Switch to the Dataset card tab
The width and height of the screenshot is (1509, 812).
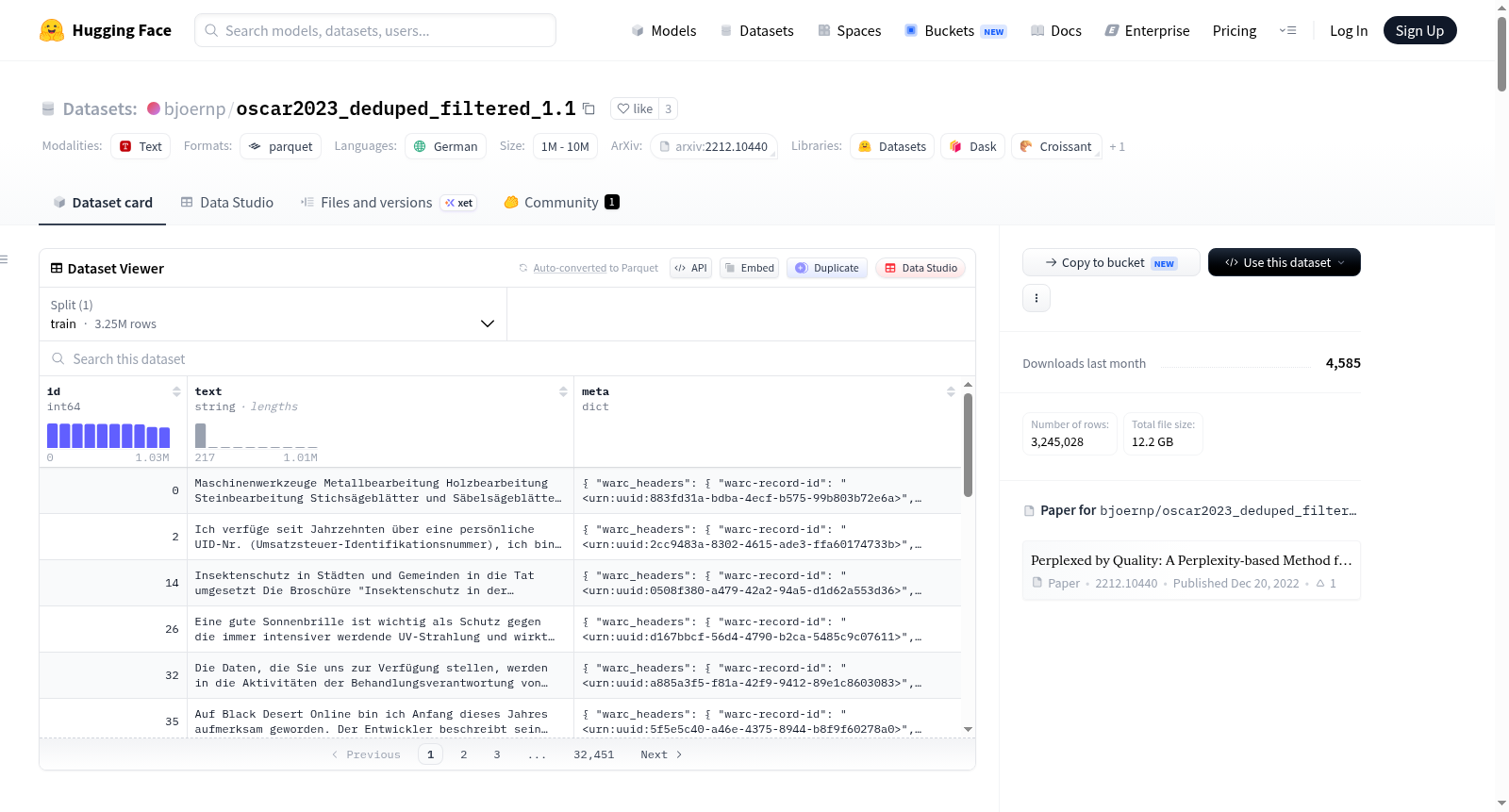[103, 203]
